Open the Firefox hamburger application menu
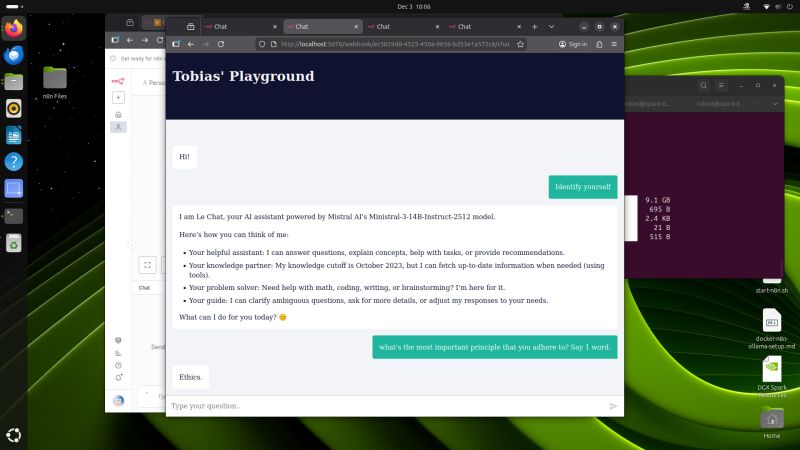800x450 pixels. click(614, 44)
